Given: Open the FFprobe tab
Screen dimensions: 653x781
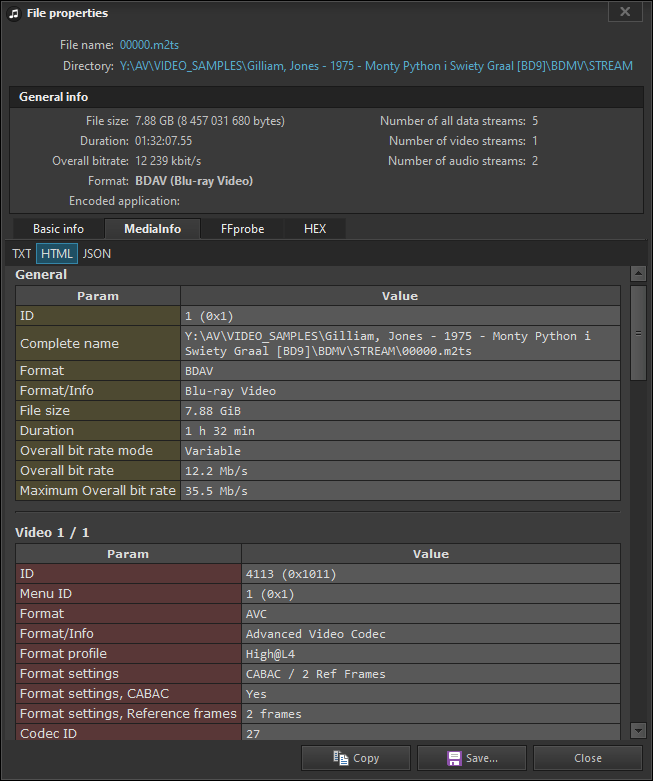Looking at the screenshot, I should coord(243,229).
